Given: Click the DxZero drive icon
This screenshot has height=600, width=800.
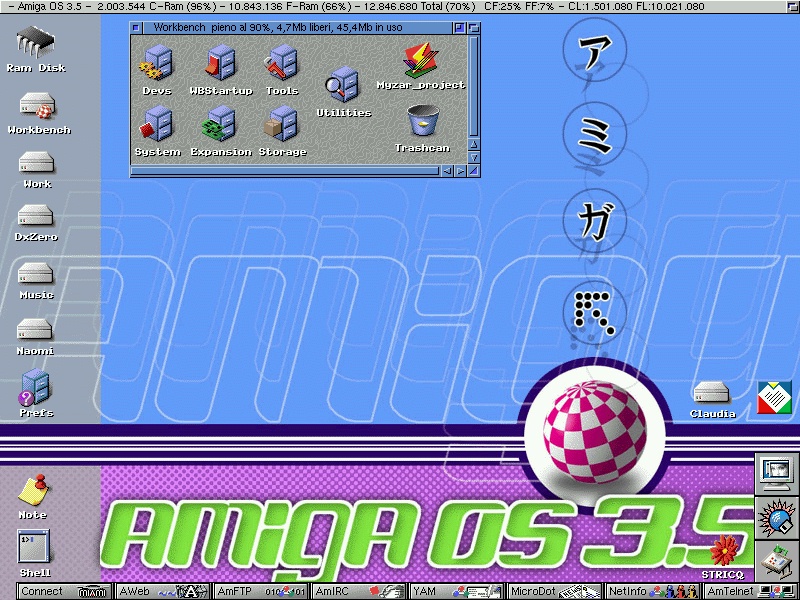Looking at the screenshot, I should pos(36,223).
